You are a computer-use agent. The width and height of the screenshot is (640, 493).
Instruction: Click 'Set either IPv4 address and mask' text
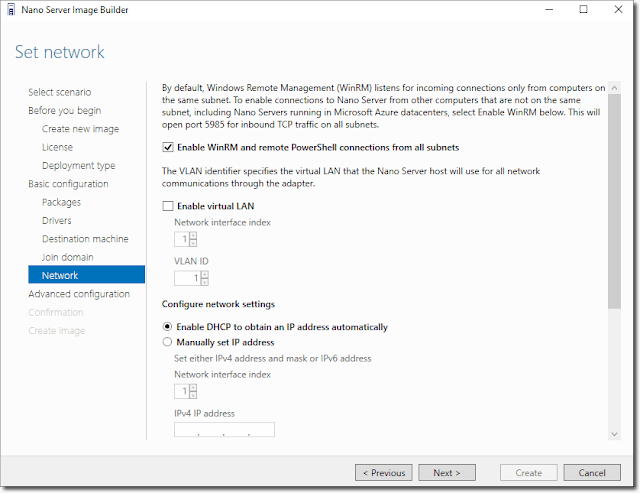(273, 358)
